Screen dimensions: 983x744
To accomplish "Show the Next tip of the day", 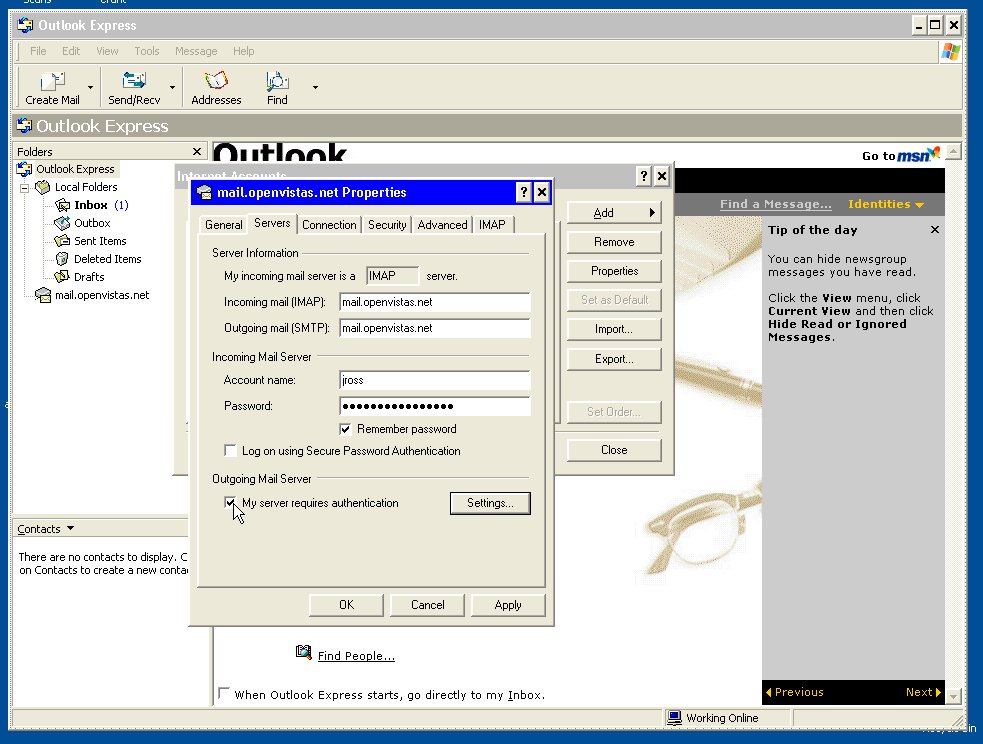I will 923,692.
